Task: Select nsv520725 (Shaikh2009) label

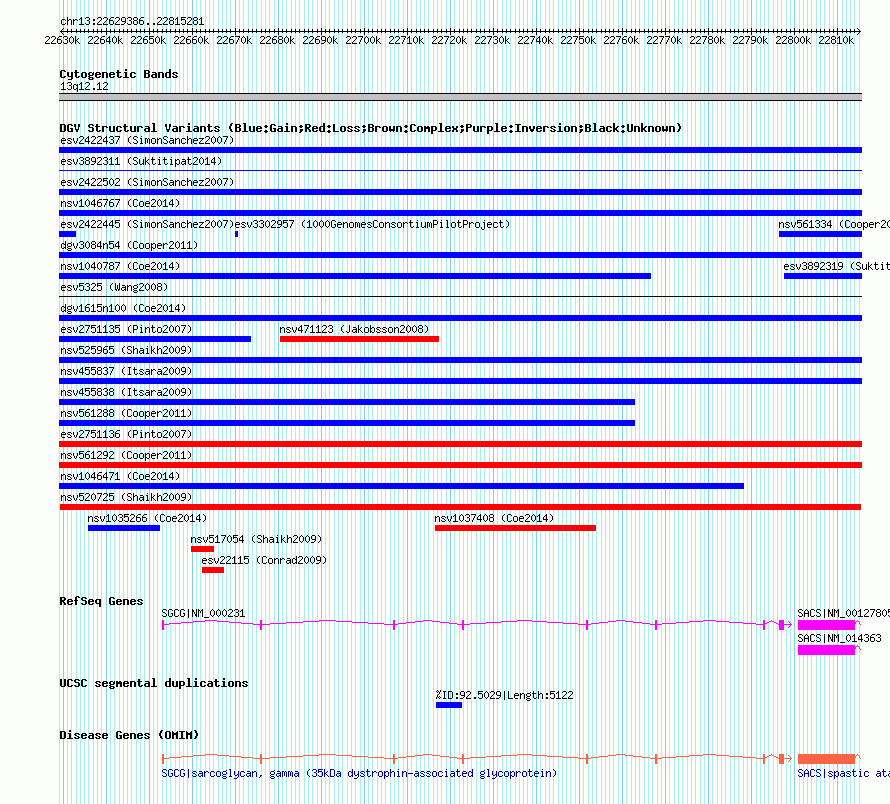Action: 126,497
